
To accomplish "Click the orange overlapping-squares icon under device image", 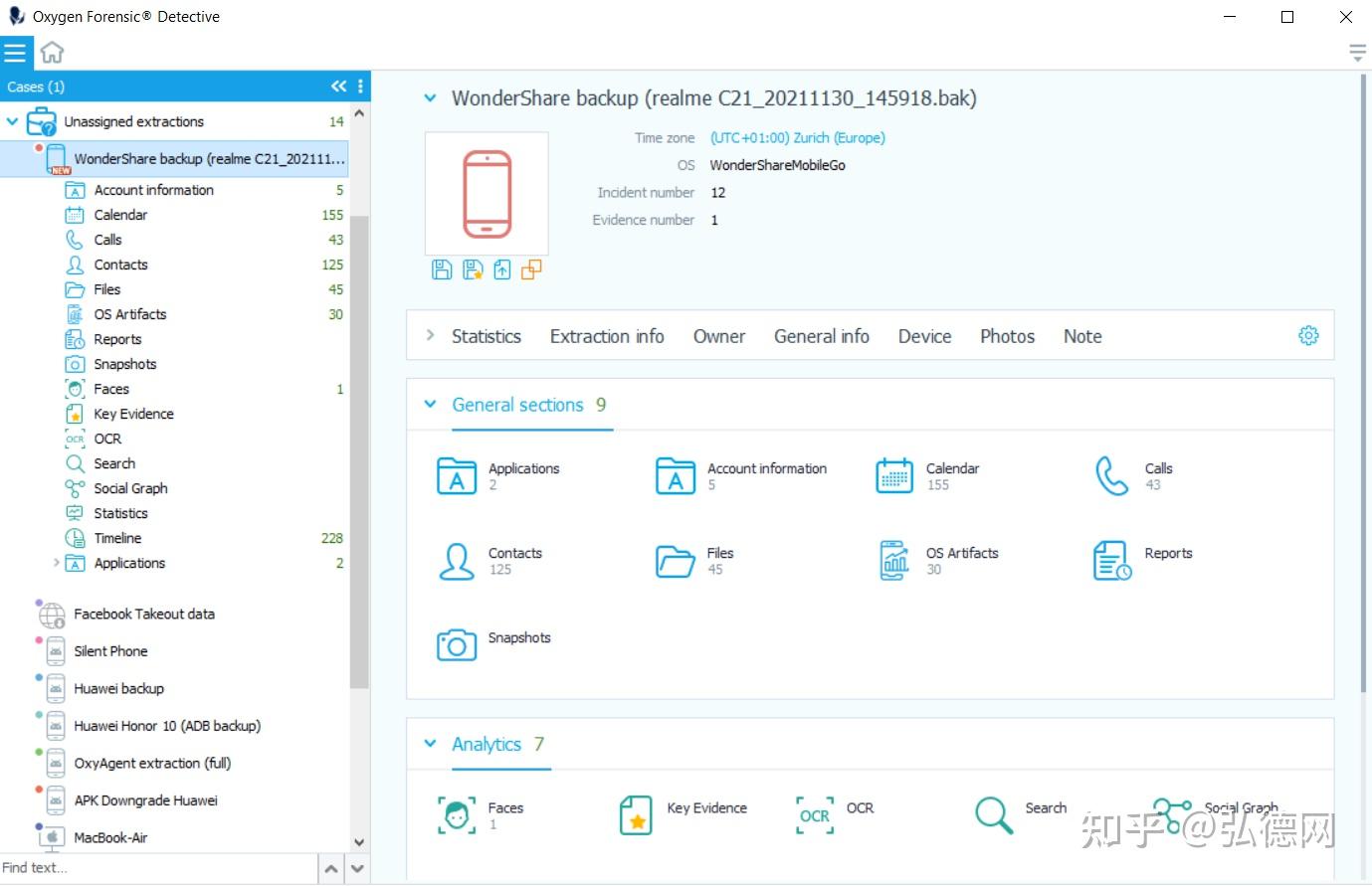I will click(x=531, y=269).
